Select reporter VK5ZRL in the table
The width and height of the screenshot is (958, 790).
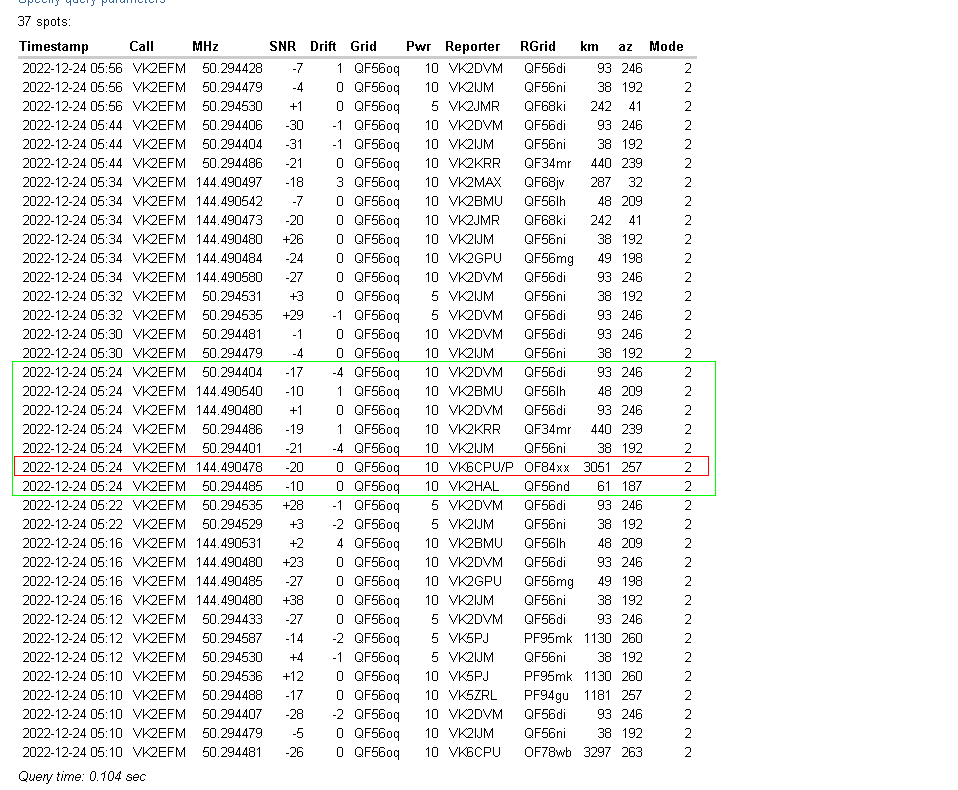coord(472,695)
